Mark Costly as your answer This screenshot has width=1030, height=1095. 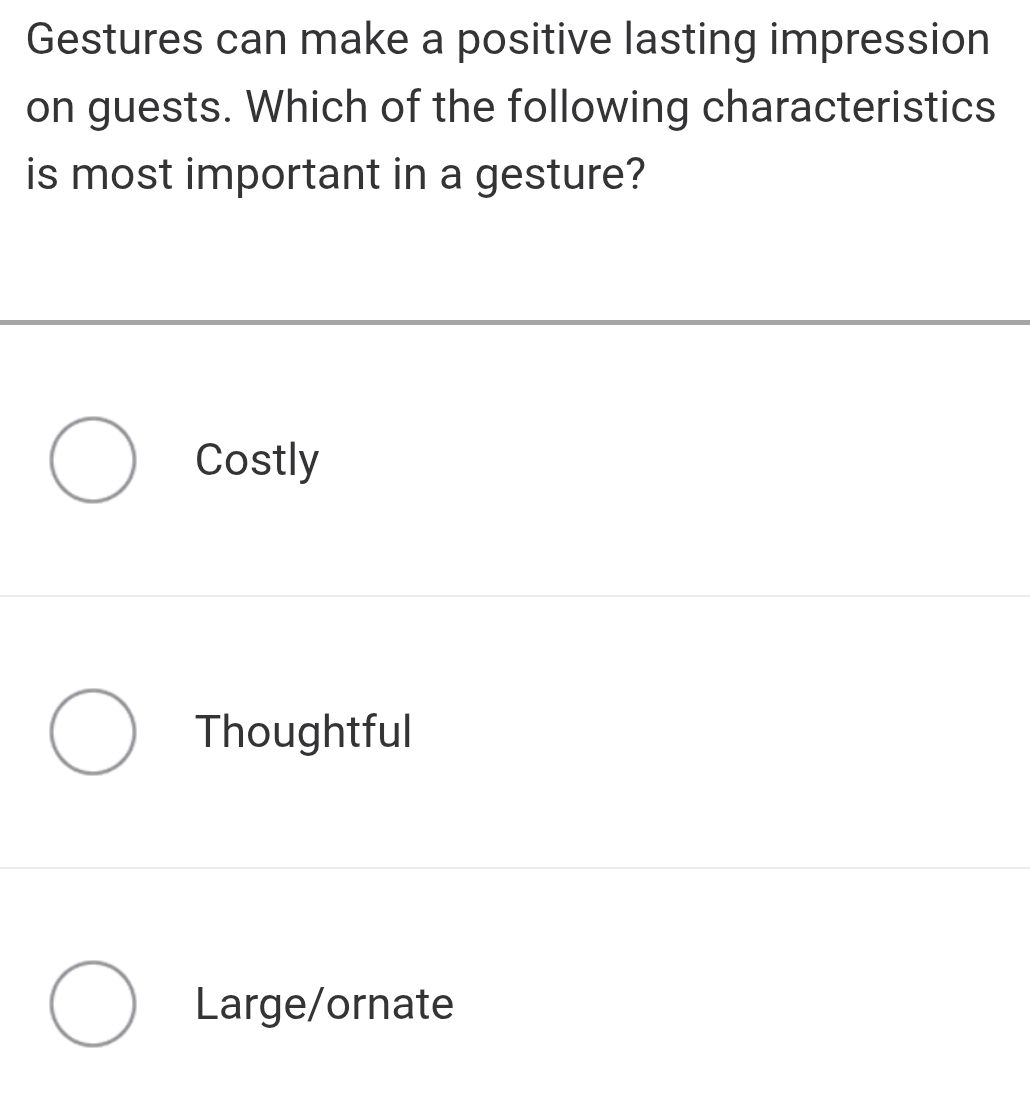92,460
